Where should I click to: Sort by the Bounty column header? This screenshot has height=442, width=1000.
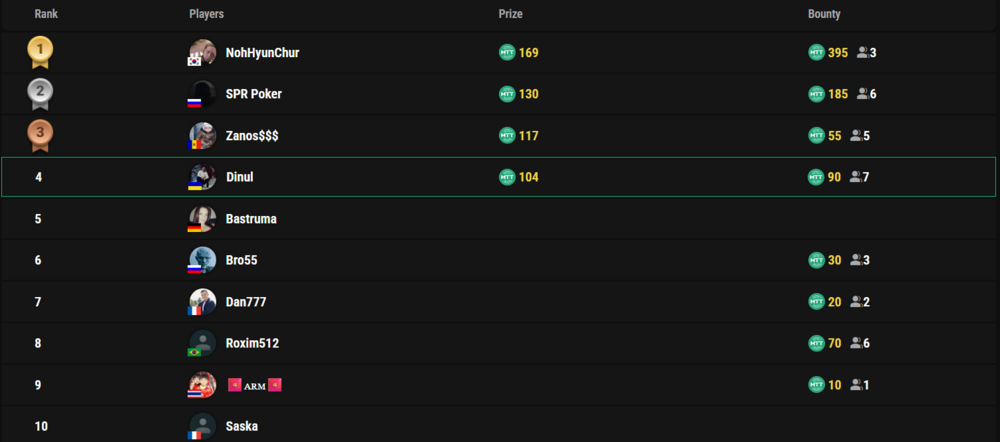point(824,14)
